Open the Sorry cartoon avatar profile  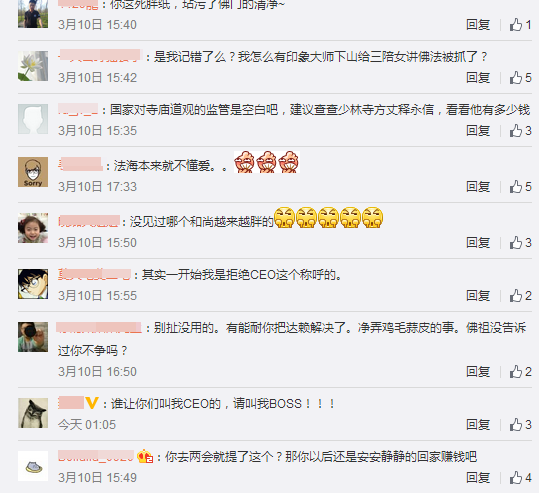pos(33,172)
